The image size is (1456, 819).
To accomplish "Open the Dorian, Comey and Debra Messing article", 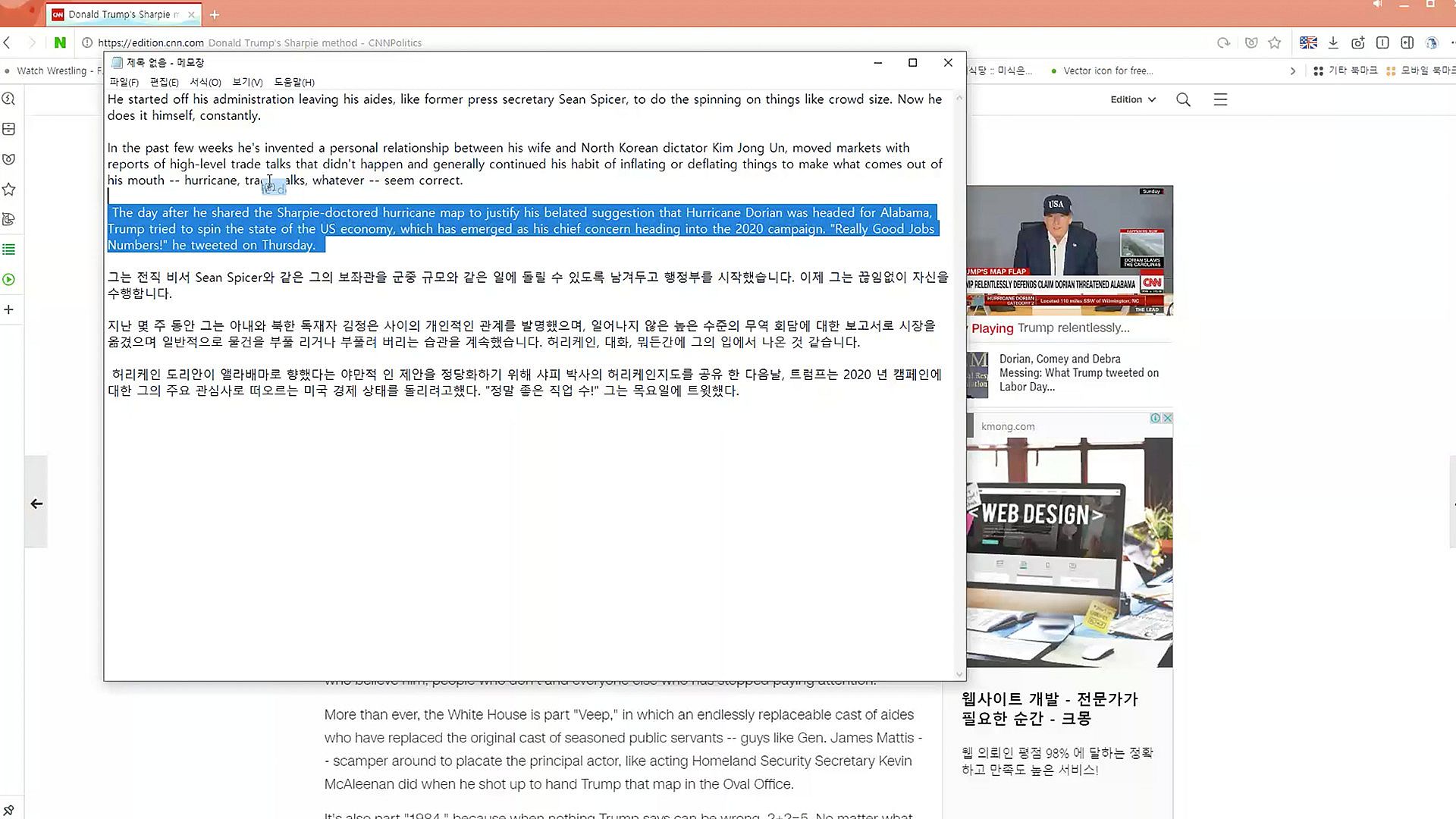I will point(1078,372).
